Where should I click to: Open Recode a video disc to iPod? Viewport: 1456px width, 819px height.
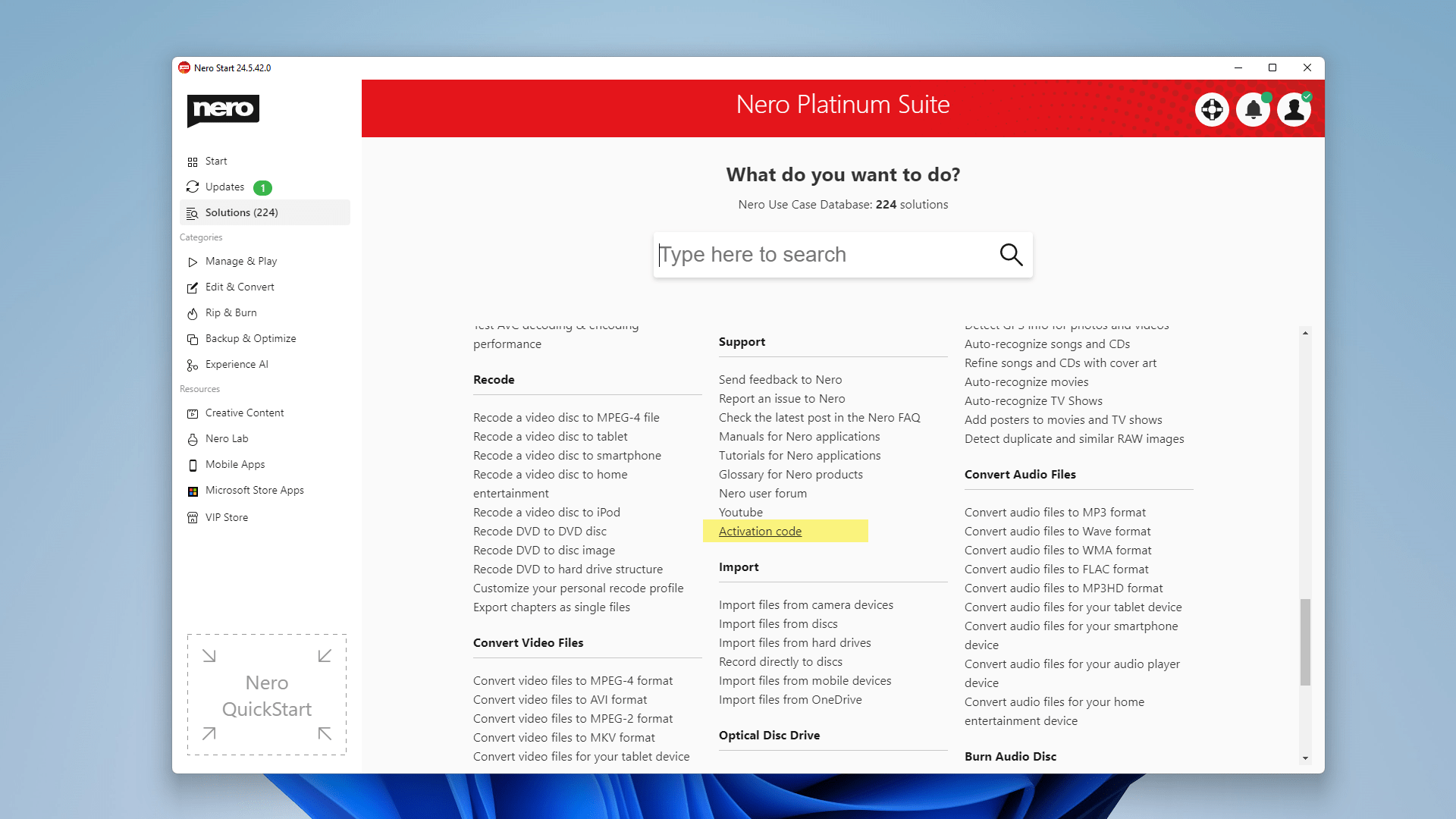coord(547,512)
